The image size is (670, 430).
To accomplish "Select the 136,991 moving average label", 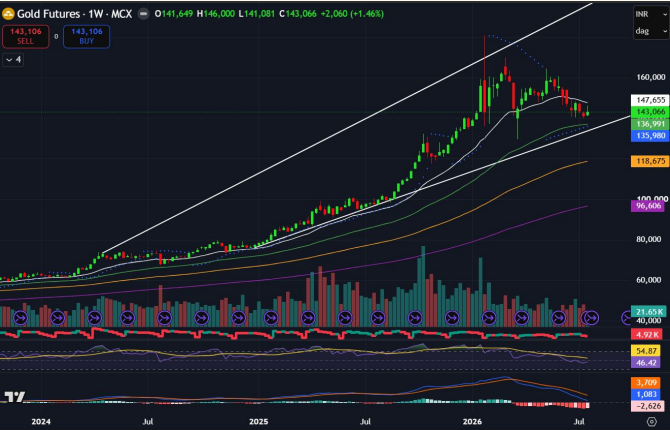I will point(650,124).
